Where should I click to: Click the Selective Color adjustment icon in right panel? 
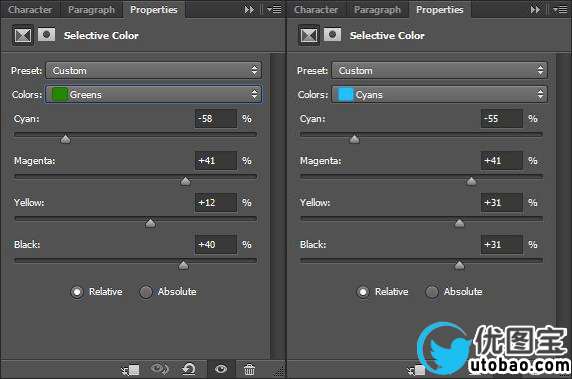point(309,35)
